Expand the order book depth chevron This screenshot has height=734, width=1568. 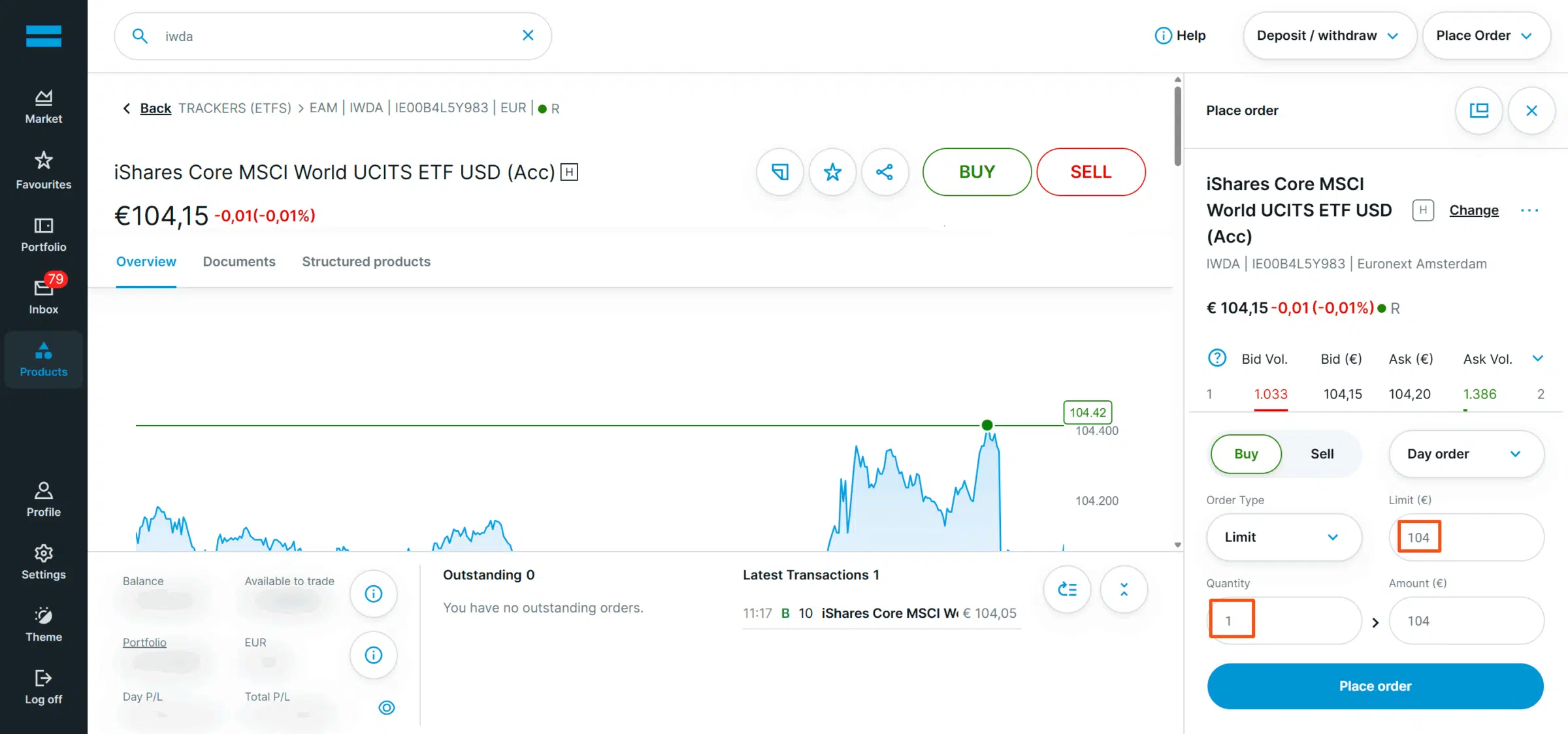point(1538,359)
